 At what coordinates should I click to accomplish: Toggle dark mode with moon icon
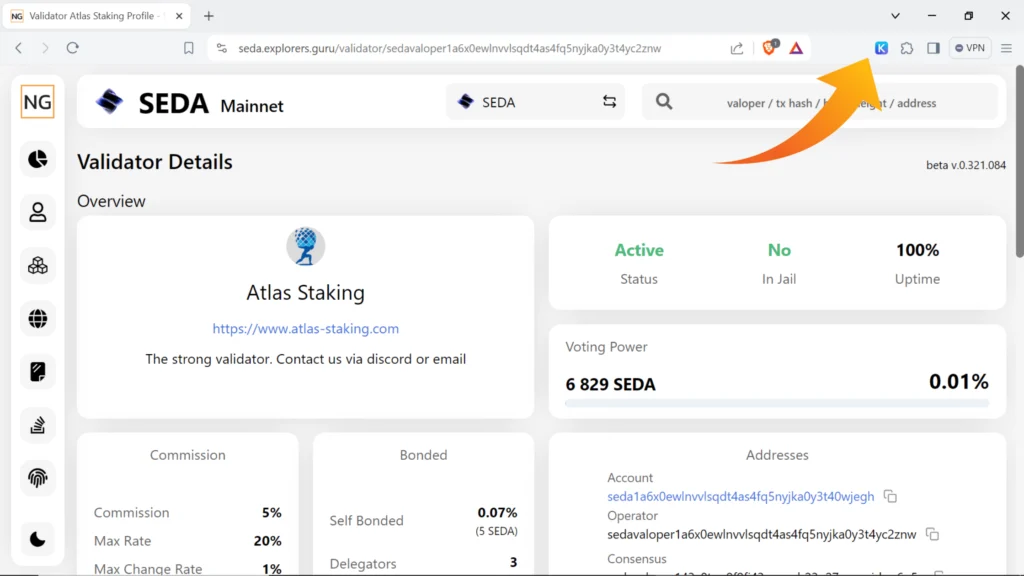pos(38,540)
